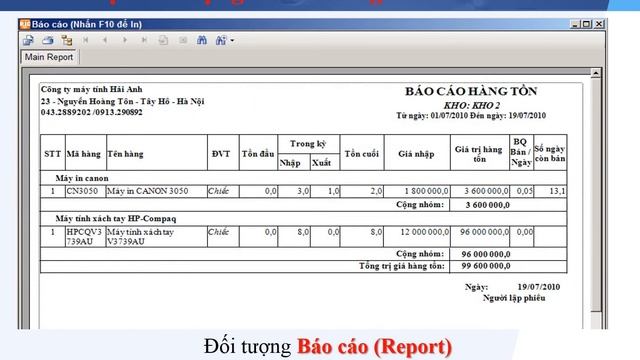Click the report title BÁO CÁO HÀNG TỒN
The image size is (640, 360).
point(471,91)
